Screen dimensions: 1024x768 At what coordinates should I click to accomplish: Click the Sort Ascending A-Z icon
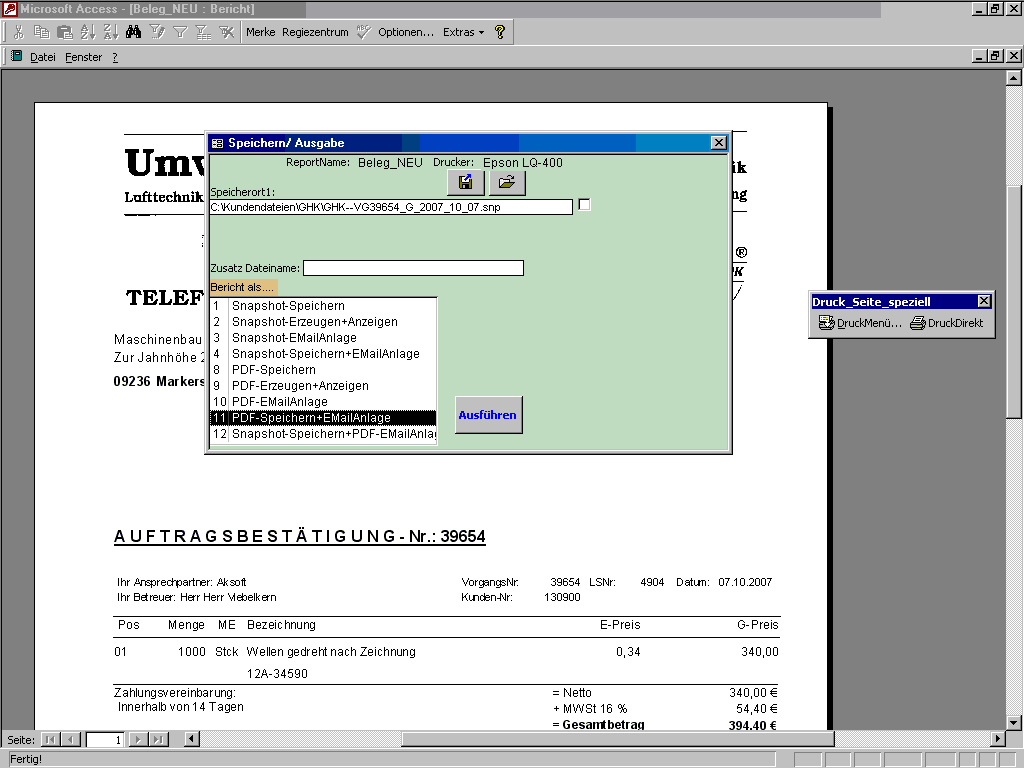[87, 32]
